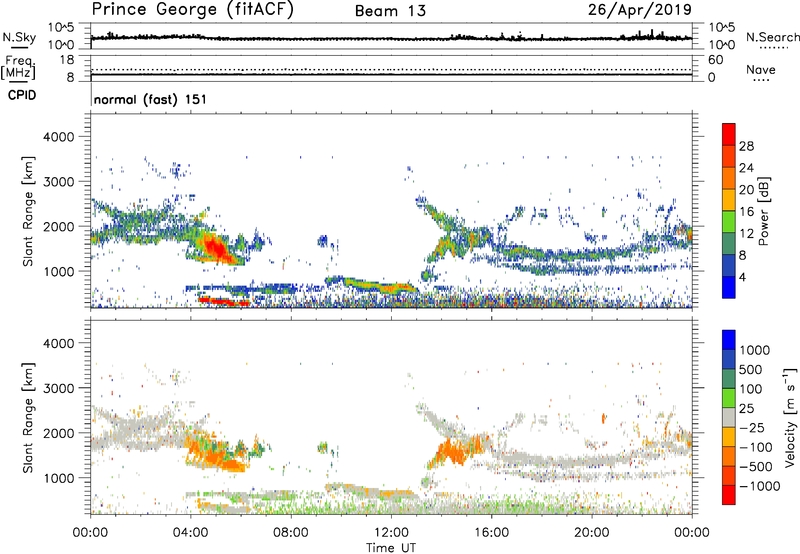Click the red bottom segment of the Velocity colorbar
Screen dimensions: 800x554
coord(729,495)
